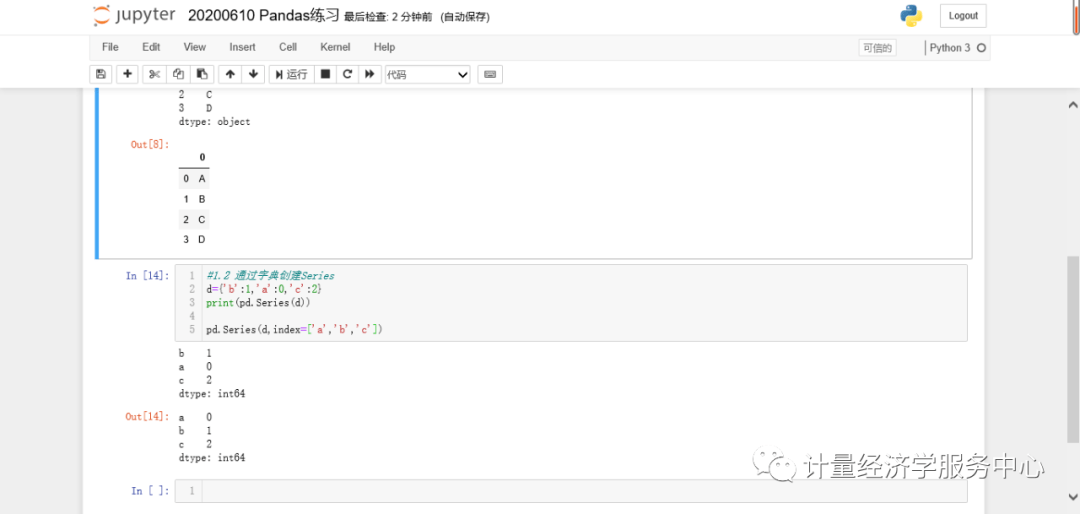Click the Out[8] output prompt
The image size is (1080, 514).
[150, 144]
